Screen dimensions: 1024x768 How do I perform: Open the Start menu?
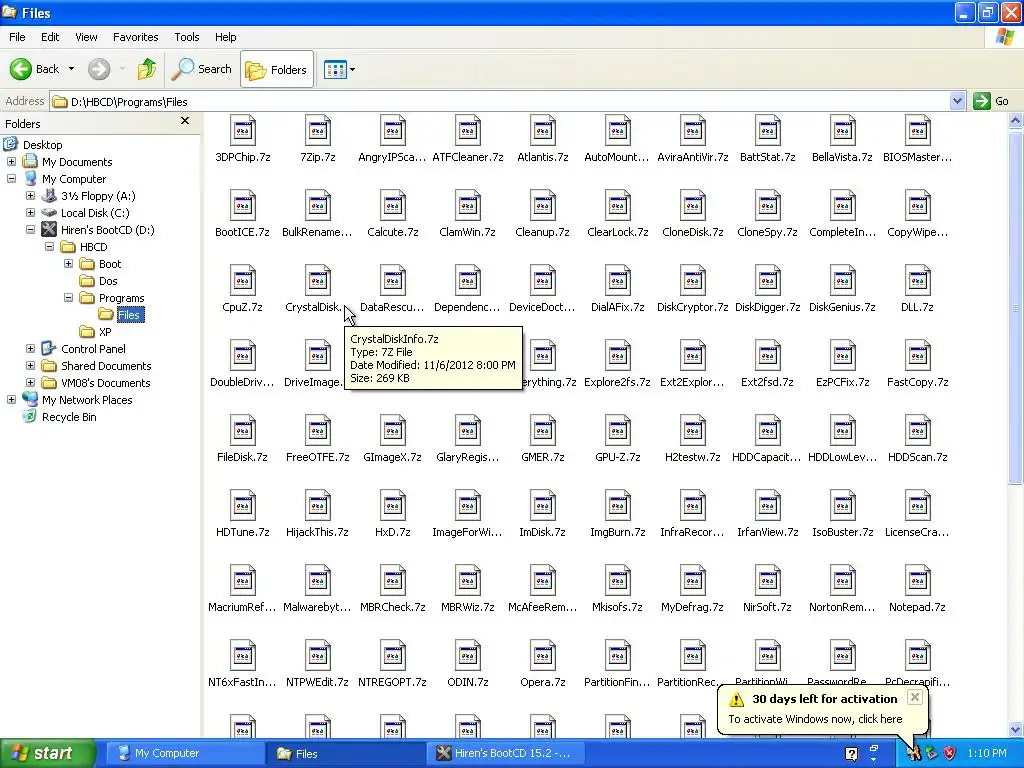coord(47,754)
